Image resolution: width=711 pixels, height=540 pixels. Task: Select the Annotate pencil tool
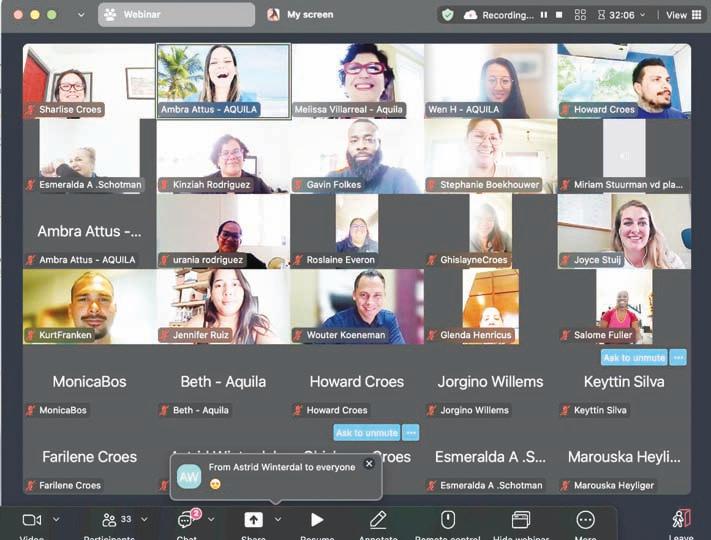point(378,520)
